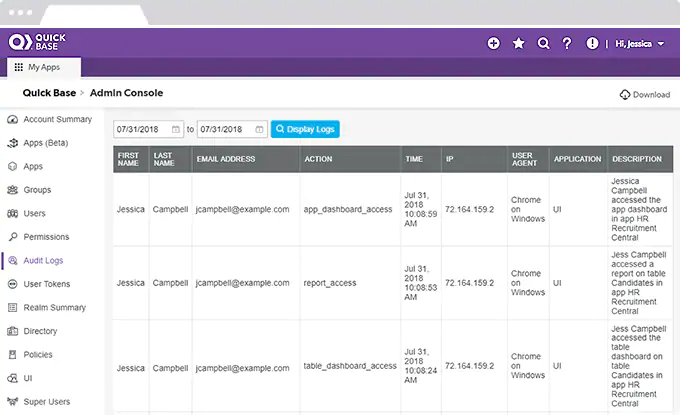Image resolution: width=680 pixels, height=415 pixels.
Task: Sort by FIRST NAME column header
Action: (131, 159)
